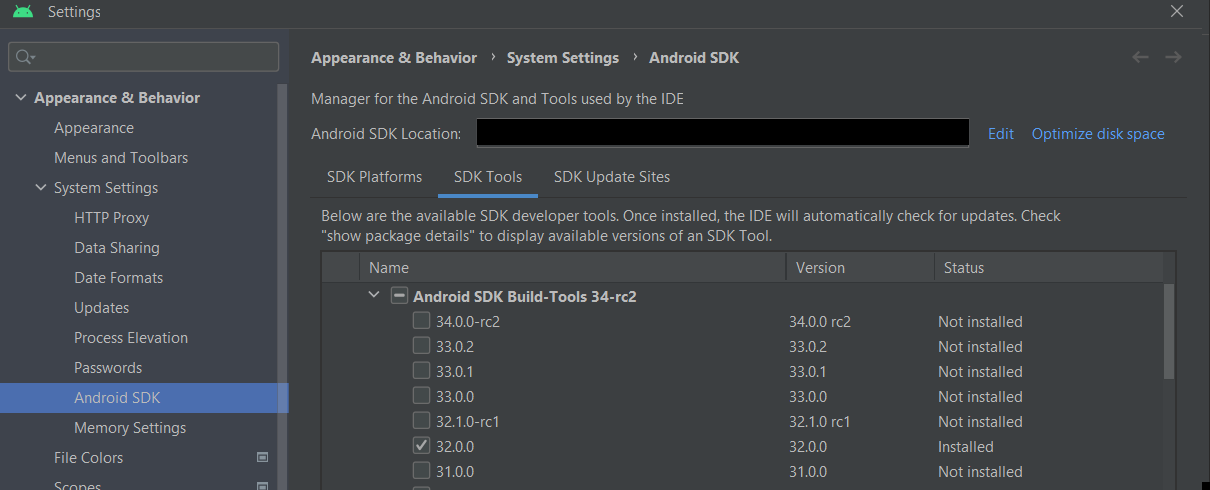Select Data Sharing settings
The image size is (1210, 490).
117,248
